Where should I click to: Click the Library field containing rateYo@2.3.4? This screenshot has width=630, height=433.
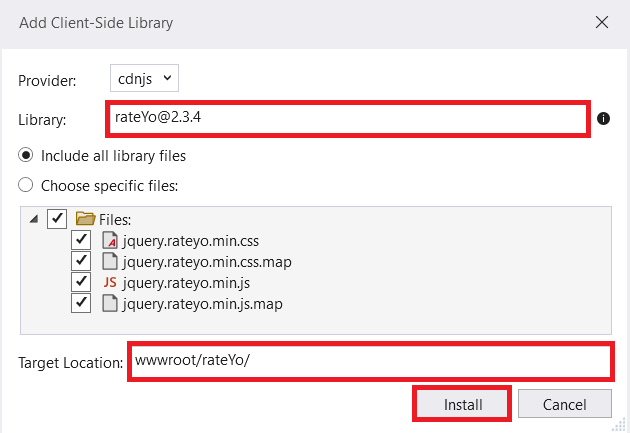point(348,119)
